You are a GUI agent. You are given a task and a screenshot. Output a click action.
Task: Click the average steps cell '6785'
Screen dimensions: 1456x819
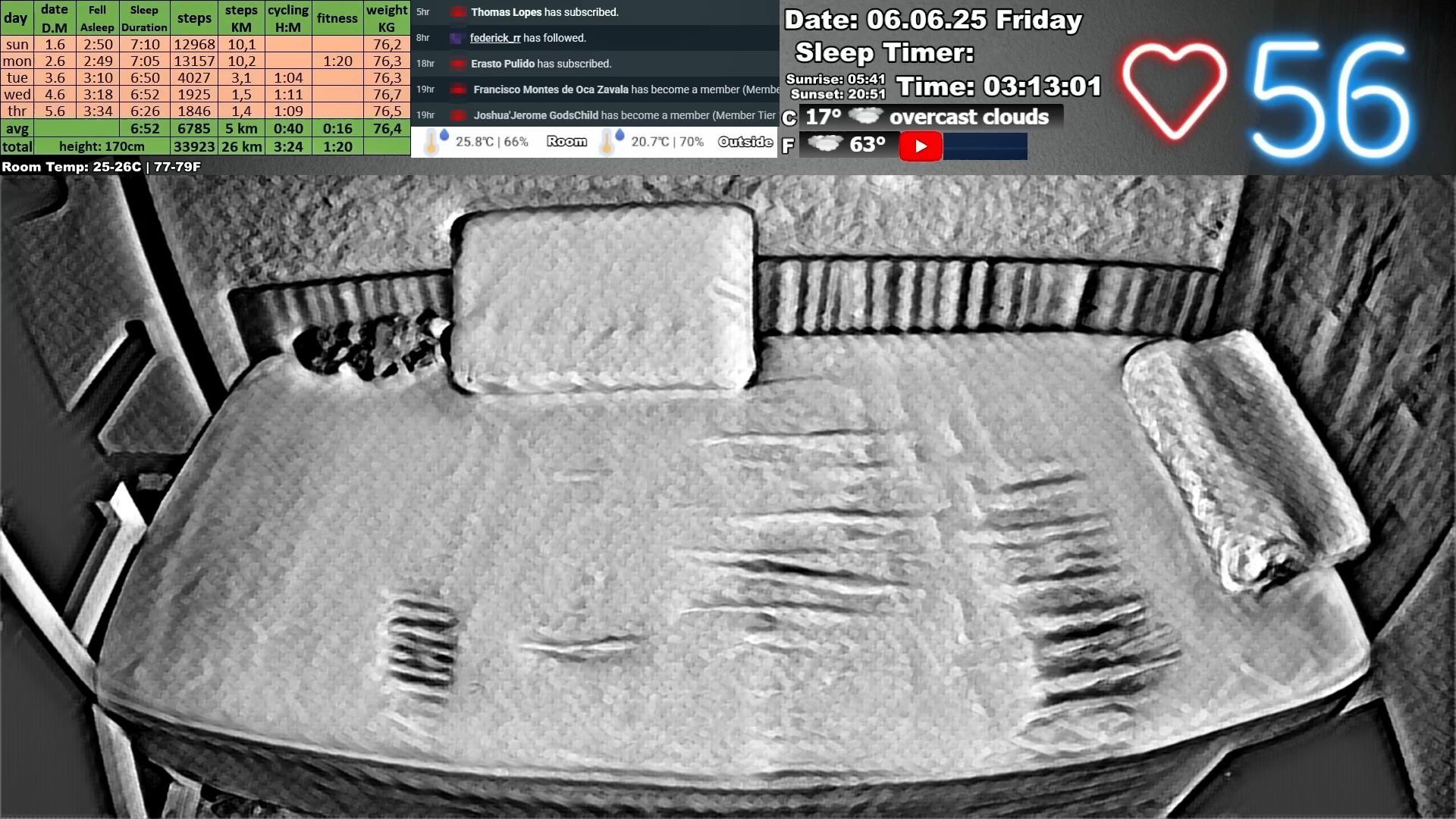pyautogui.click(x=194, y=128)
